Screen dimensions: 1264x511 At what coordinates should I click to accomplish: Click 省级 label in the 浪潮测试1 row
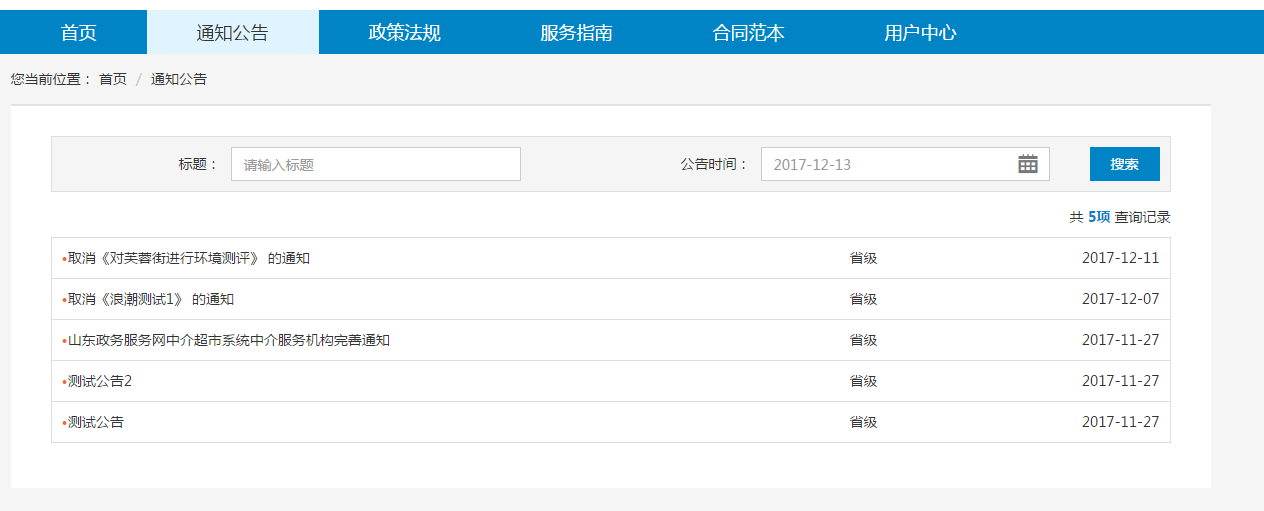coord(863,299)
